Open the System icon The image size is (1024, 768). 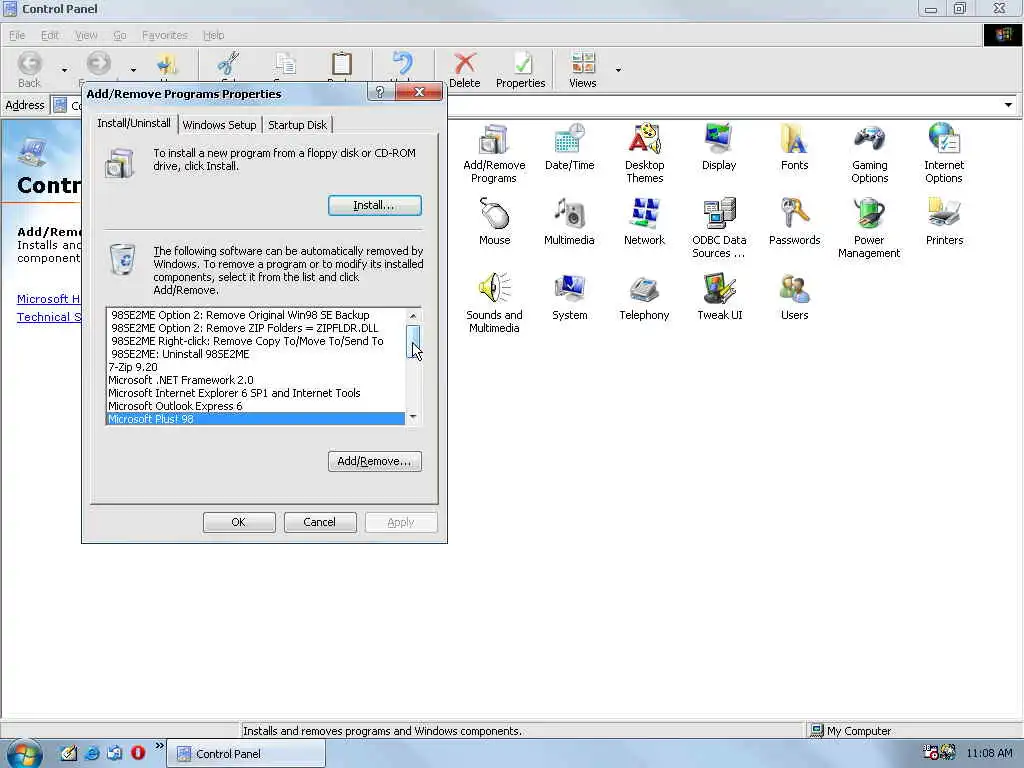pos(569,297)
